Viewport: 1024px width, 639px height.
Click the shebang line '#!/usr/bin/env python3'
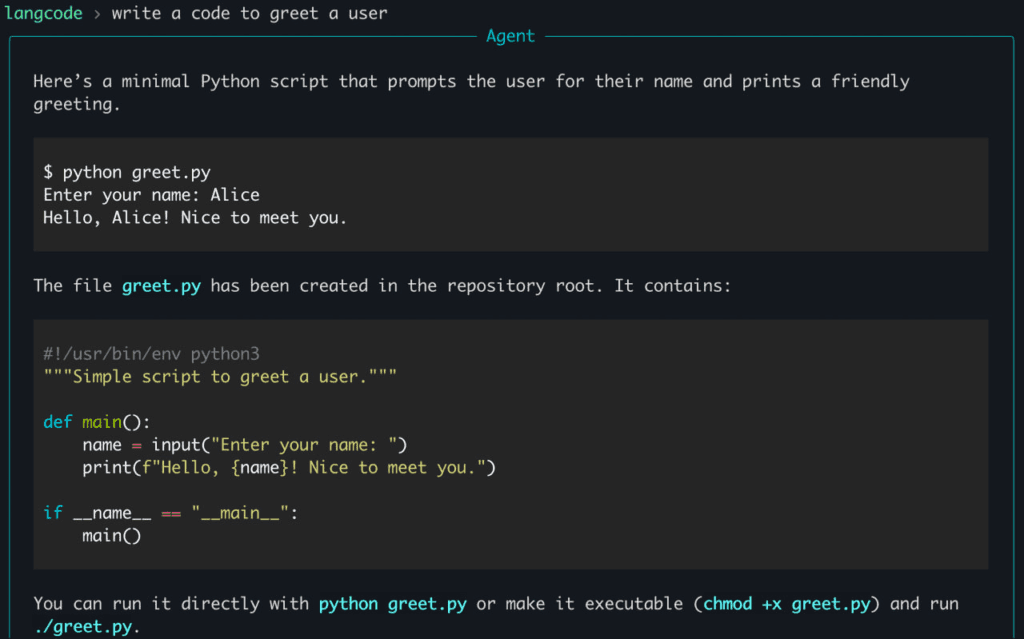[151, 354]
